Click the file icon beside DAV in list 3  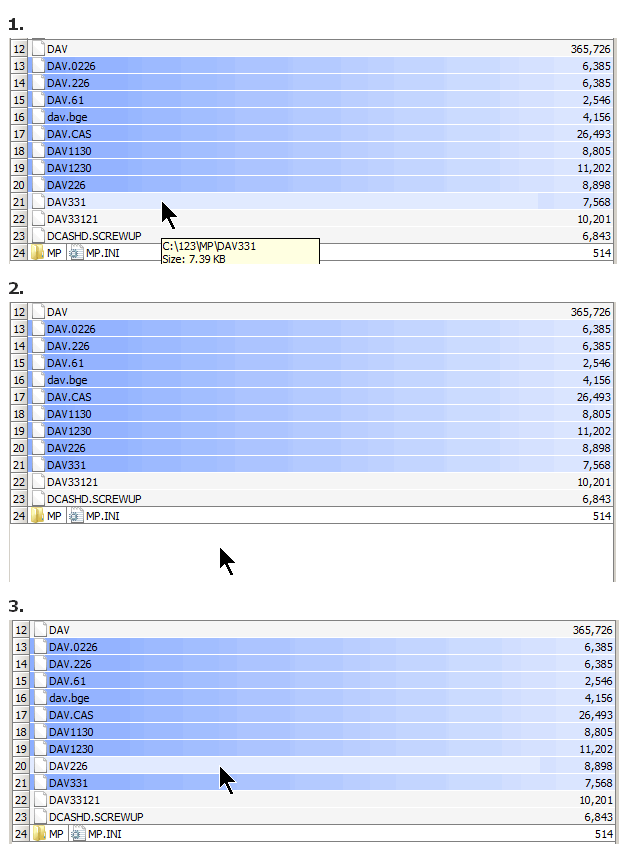coord(40,630)
